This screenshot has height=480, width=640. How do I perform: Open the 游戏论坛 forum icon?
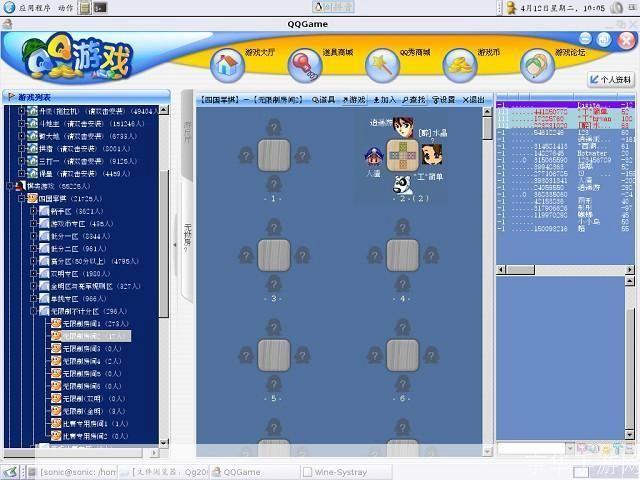tap(538, 65)
